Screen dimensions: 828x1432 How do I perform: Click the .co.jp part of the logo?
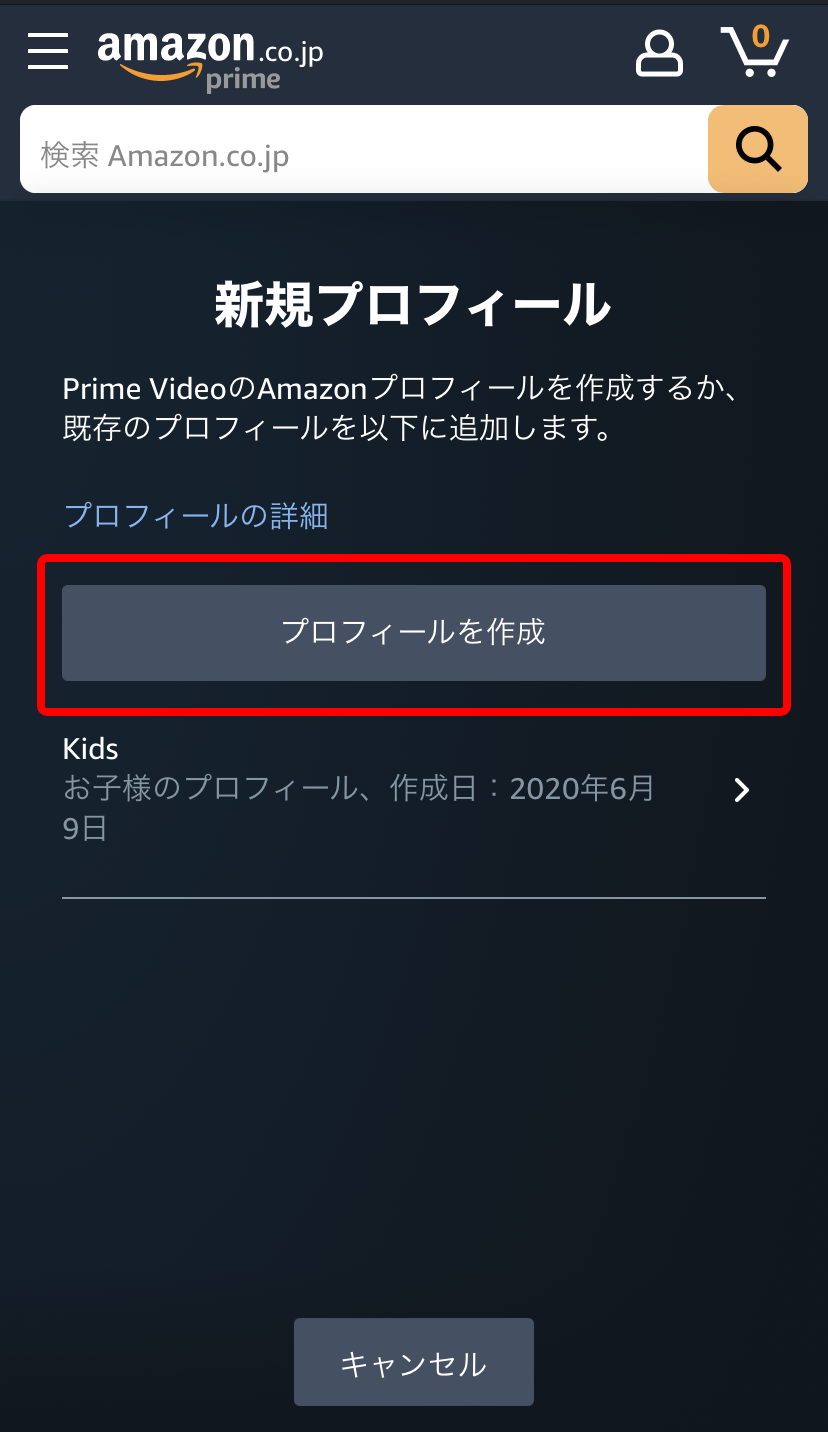290,51
